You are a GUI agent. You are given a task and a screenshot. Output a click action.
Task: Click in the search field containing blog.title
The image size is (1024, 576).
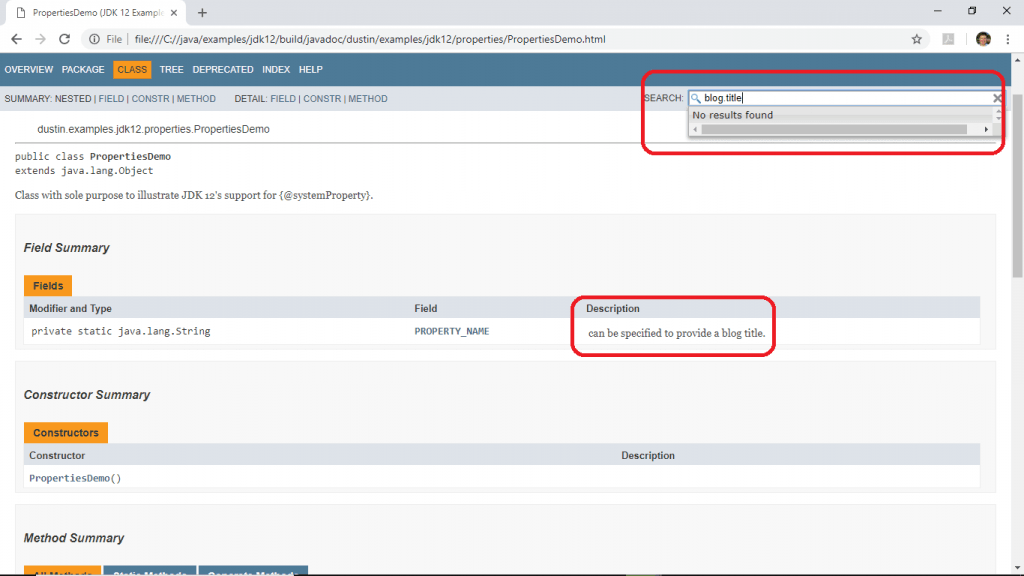846,98
